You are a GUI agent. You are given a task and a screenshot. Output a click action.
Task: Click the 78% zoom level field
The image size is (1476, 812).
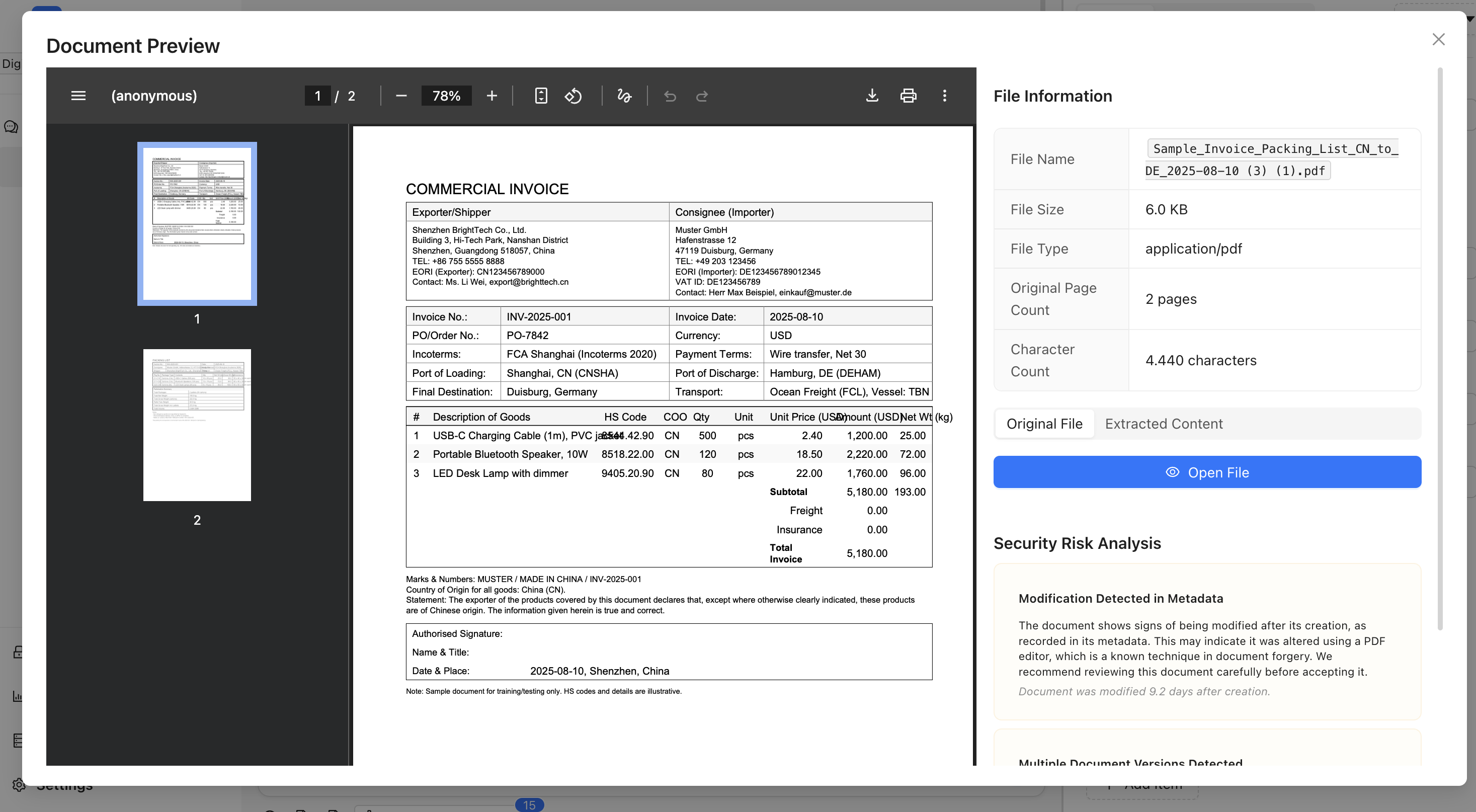tap(446, 96)
